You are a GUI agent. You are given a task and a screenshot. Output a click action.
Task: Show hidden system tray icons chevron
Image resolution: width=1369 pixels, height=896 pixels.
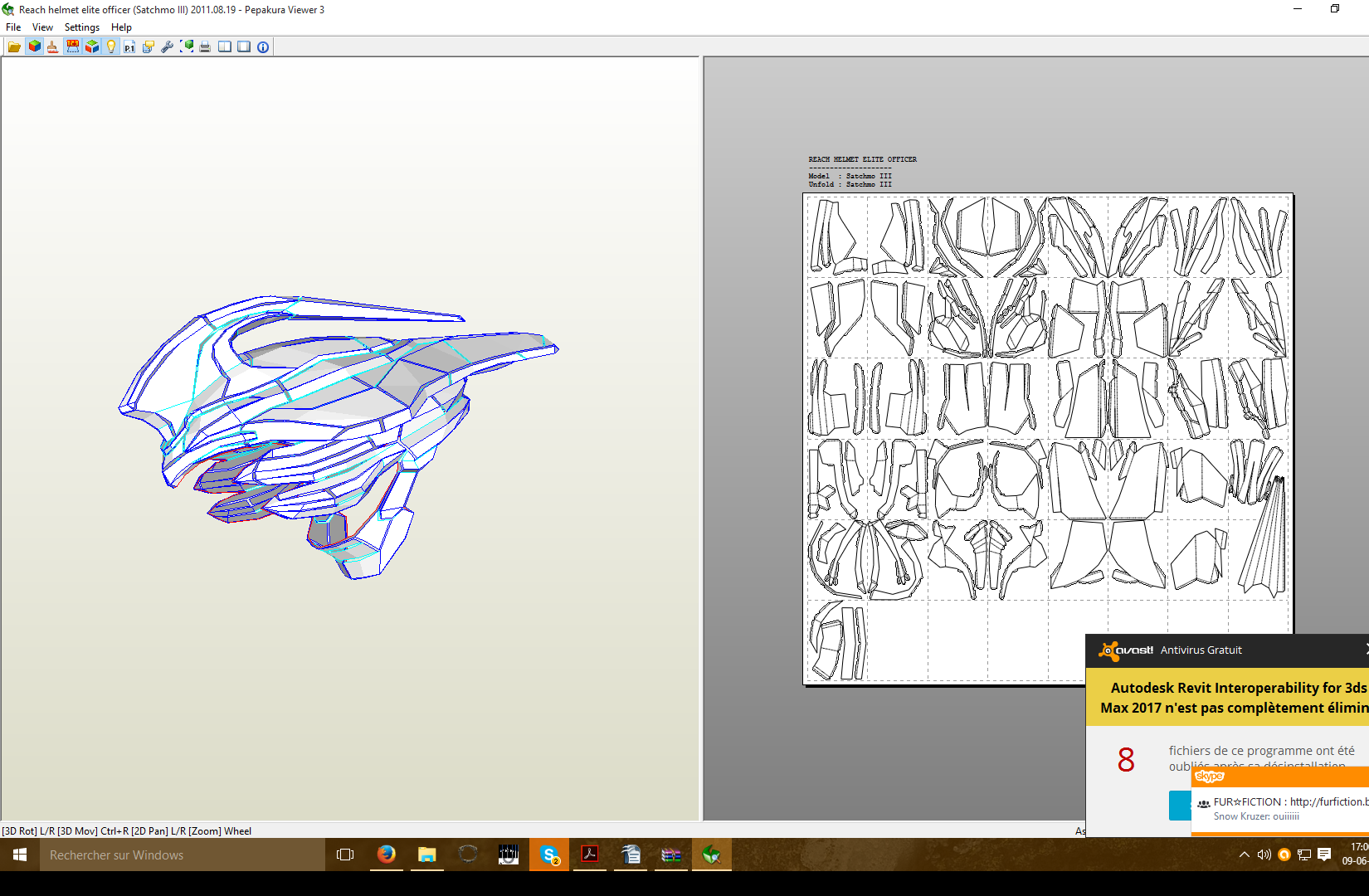coord(1244,855)
